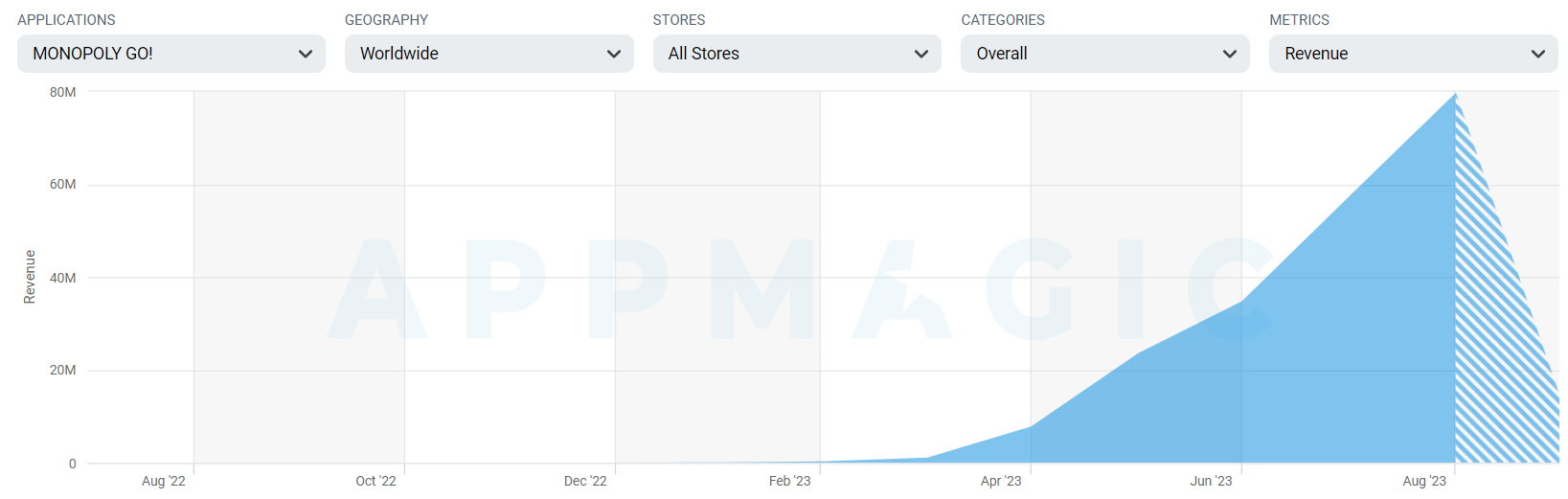This screenshot has width=1568, height=499.
Task: Click the chevron arrow in MONOPOLY GO! selector
Action: click(x=306, y=54)
